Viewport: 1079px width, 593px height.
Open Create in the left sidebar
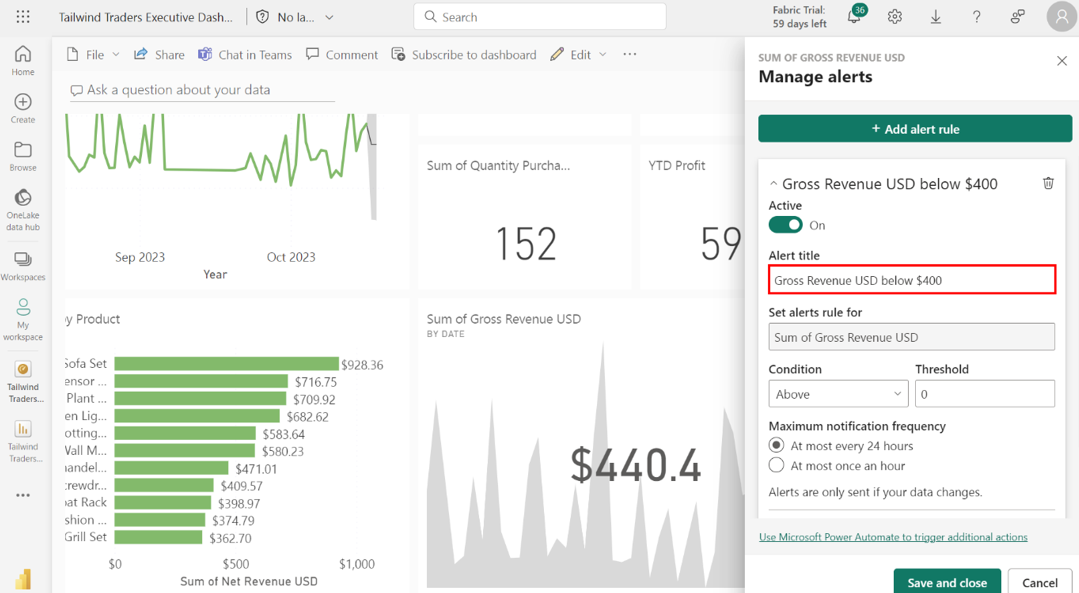click(23, 108)
